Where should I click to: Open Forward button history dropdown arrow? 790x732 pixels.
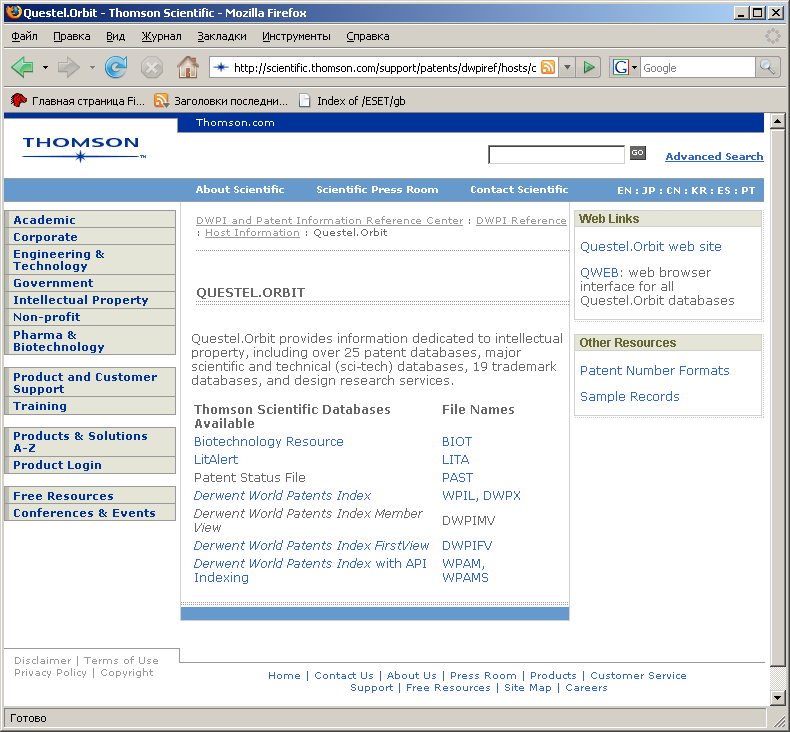[92, 67]
